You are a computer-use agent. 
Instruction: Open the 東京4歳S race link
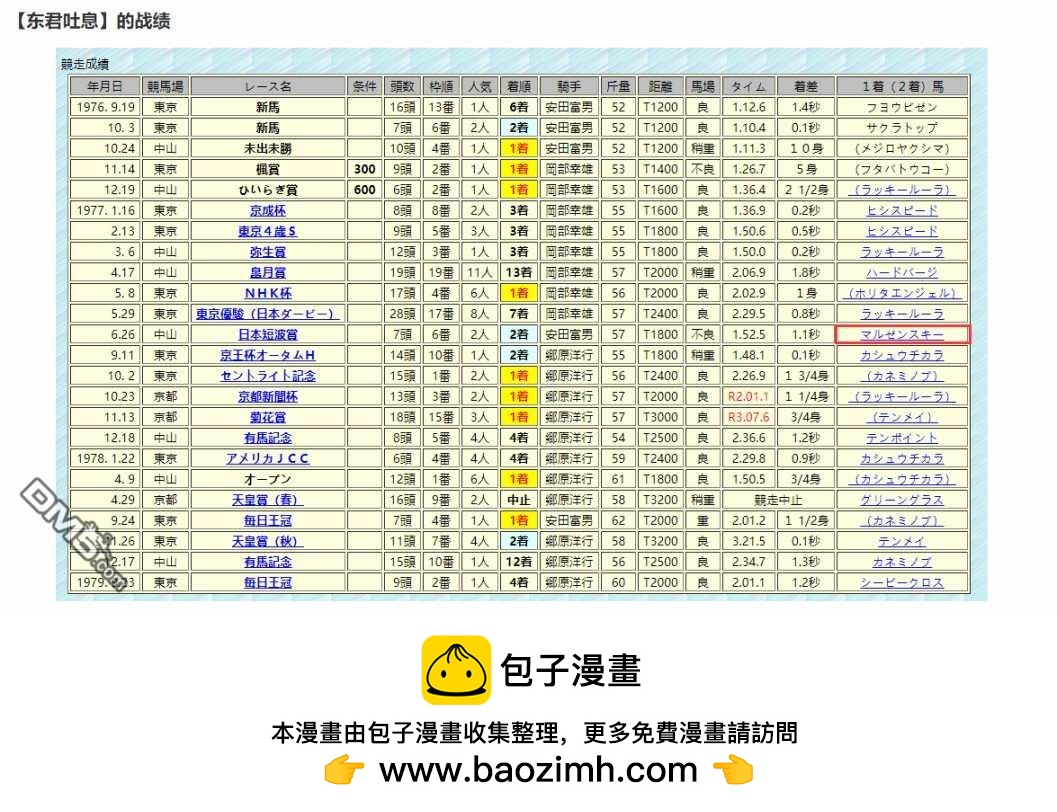268,231
